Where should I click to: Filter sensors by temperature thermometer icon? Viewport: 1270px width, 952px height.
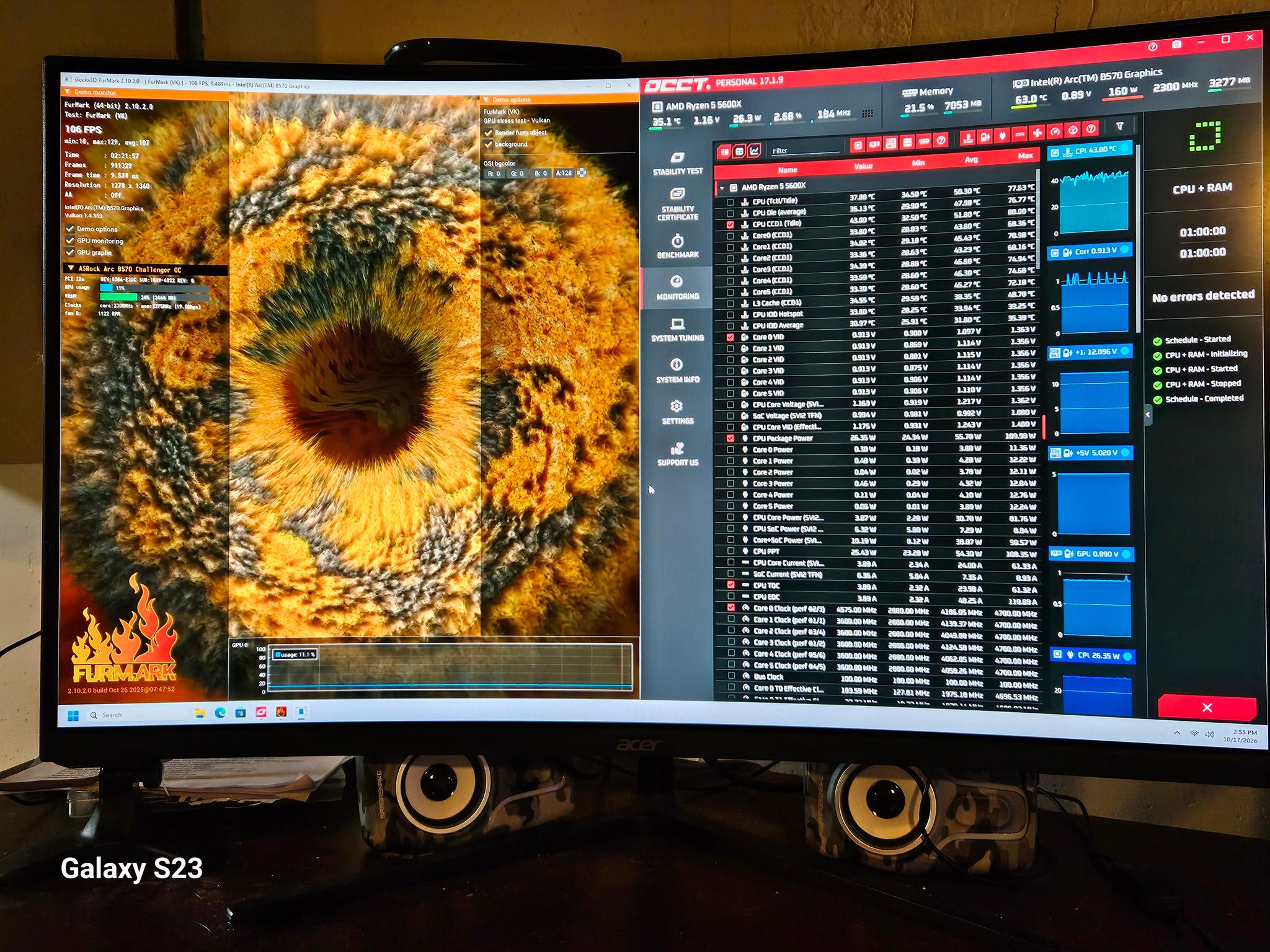968,138
